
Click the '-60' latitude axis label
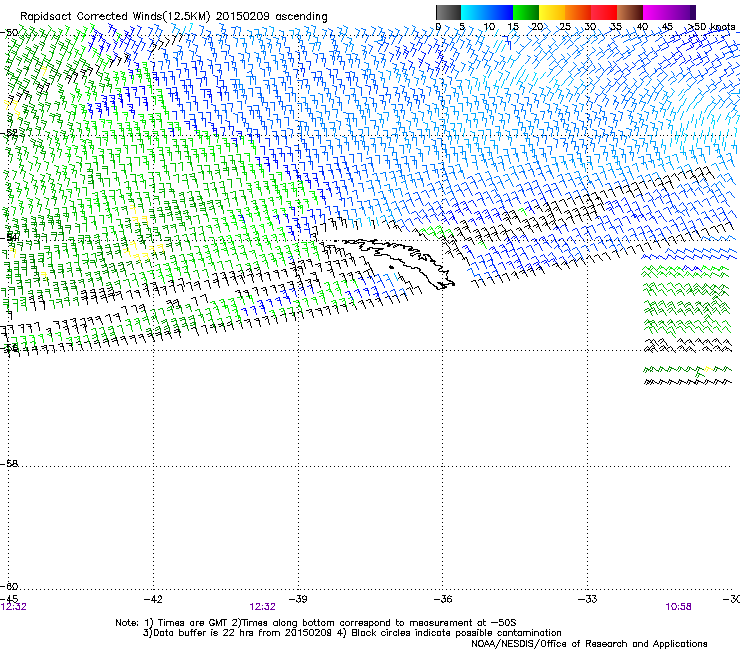[9, 586]
